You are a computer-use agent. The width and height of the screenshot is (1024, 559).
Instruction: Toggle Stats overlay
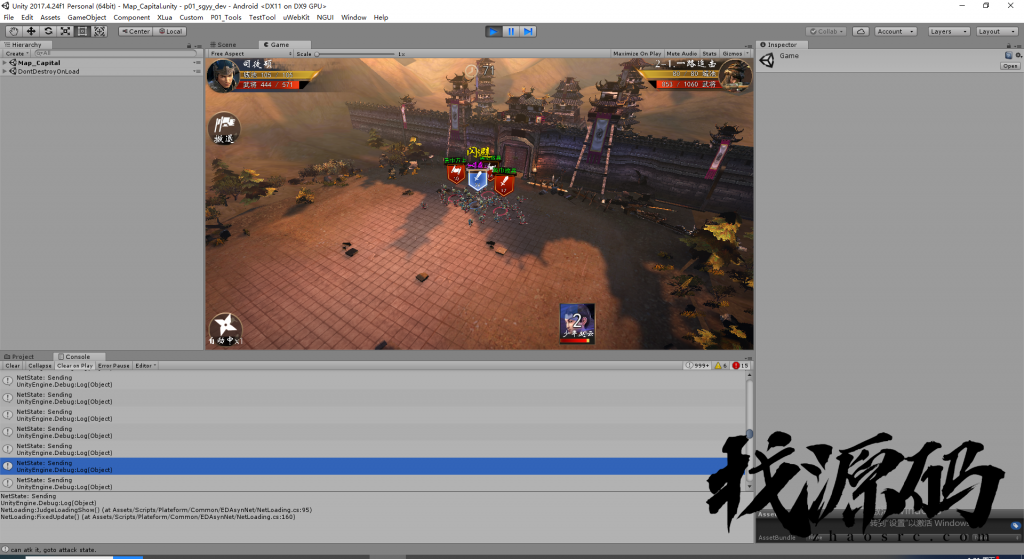pyautogui.click(x=709, y=54)
